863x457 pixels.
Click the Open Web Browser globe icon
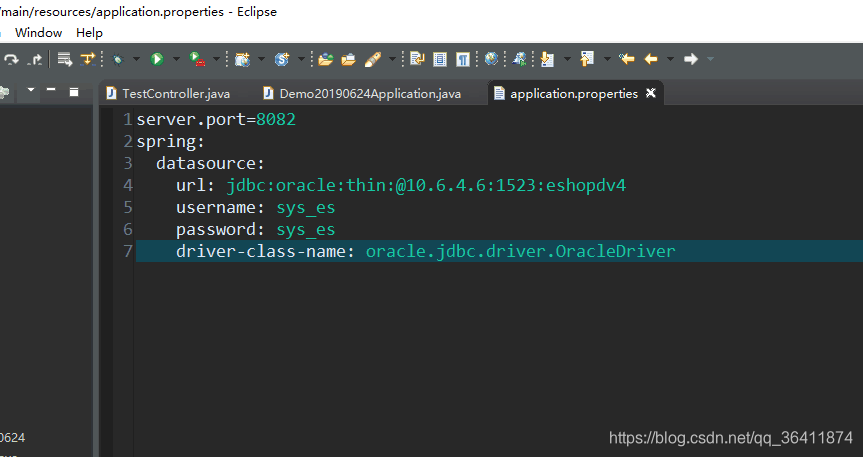click(491, 59)
